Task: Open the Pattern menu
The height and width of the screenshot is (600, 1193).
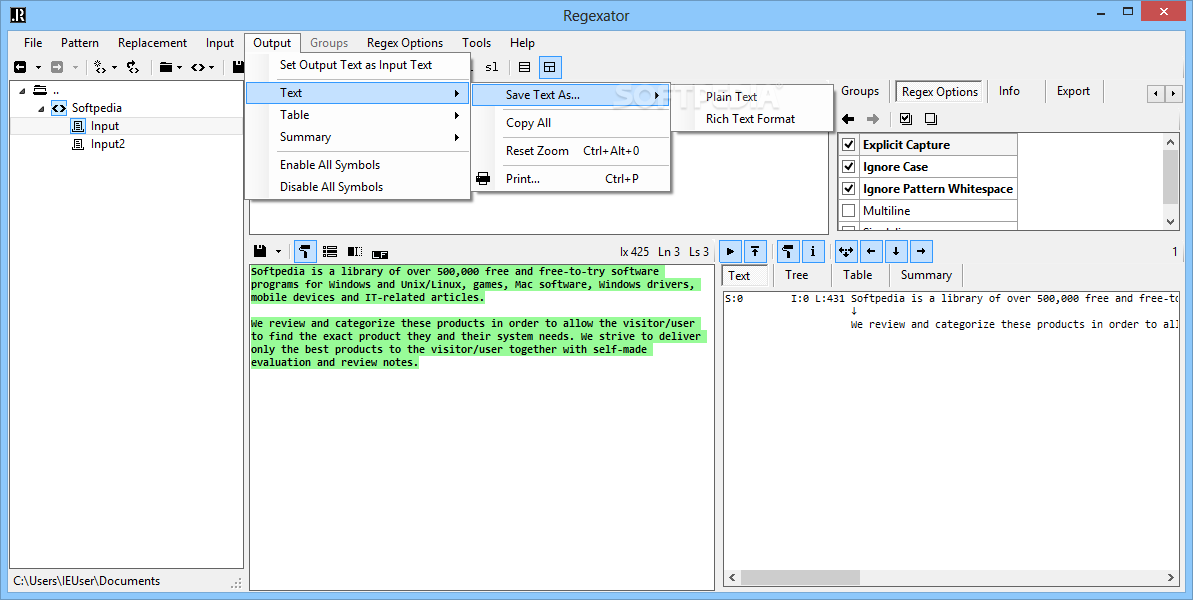Action: tap(80, 43)
